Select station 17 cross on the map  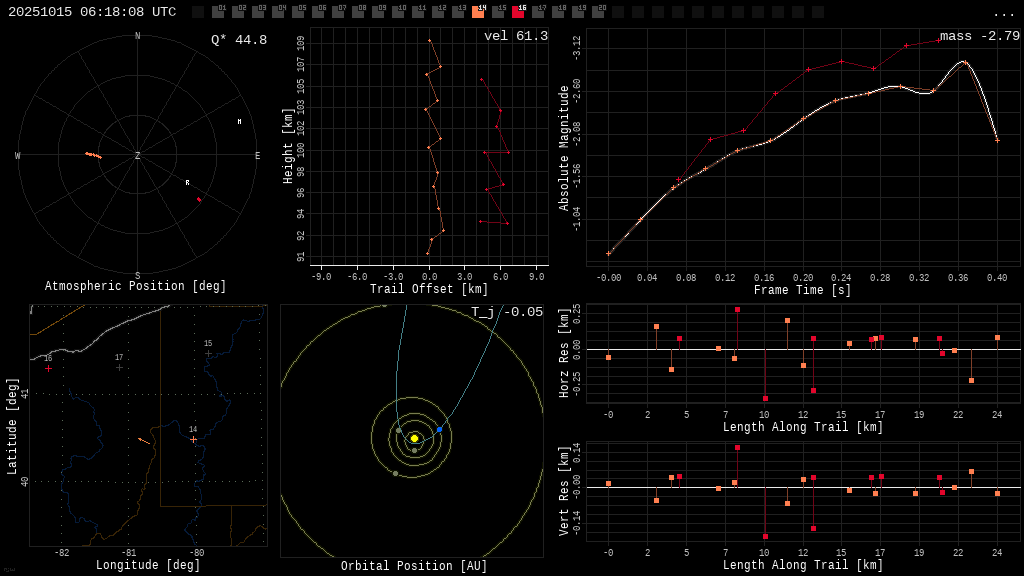pyautogui.click(x=119, y=367)
